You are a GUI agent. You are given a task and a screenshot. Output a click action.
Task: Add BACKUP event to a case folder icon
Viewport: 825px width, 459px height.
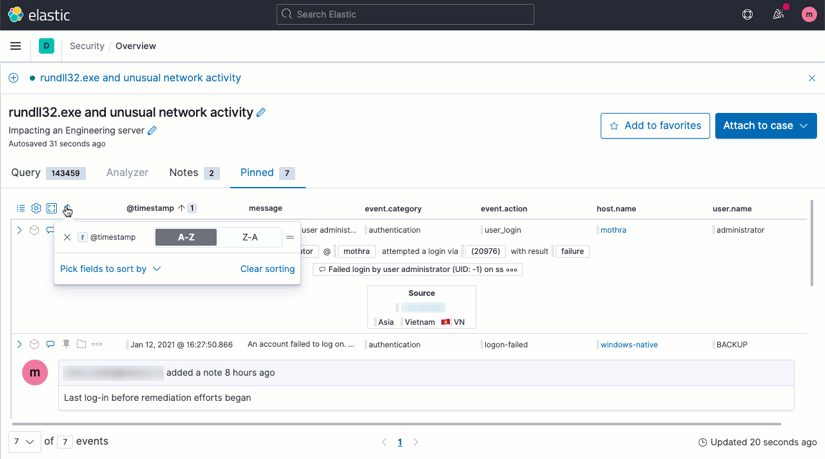tap(81, 344)
